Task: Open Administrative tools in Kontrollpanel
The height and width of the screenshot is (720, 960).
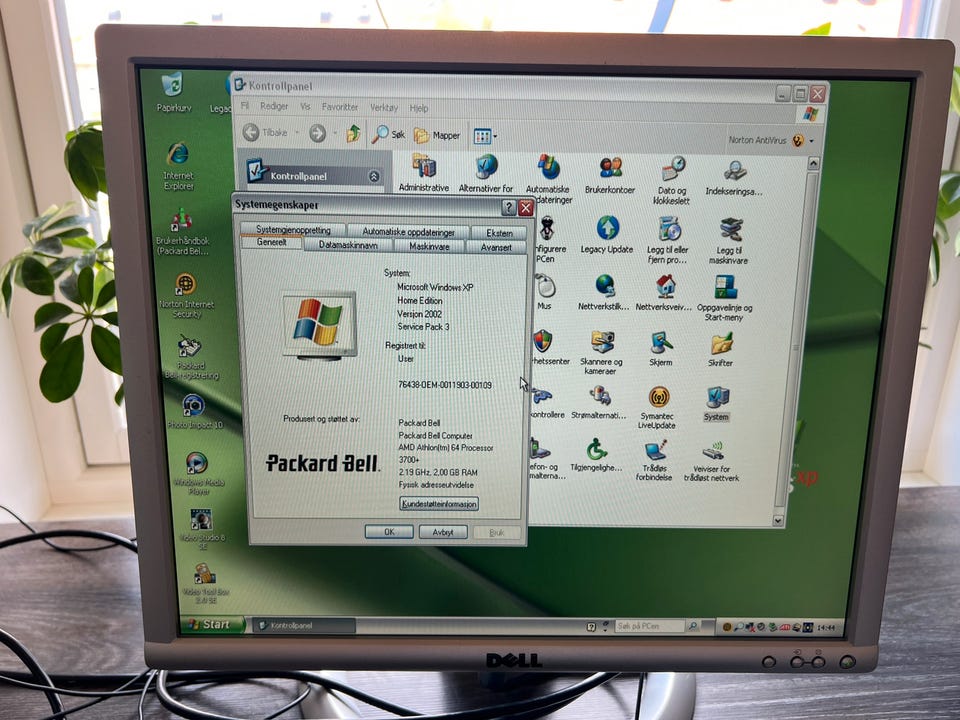Action: (424, 174)
